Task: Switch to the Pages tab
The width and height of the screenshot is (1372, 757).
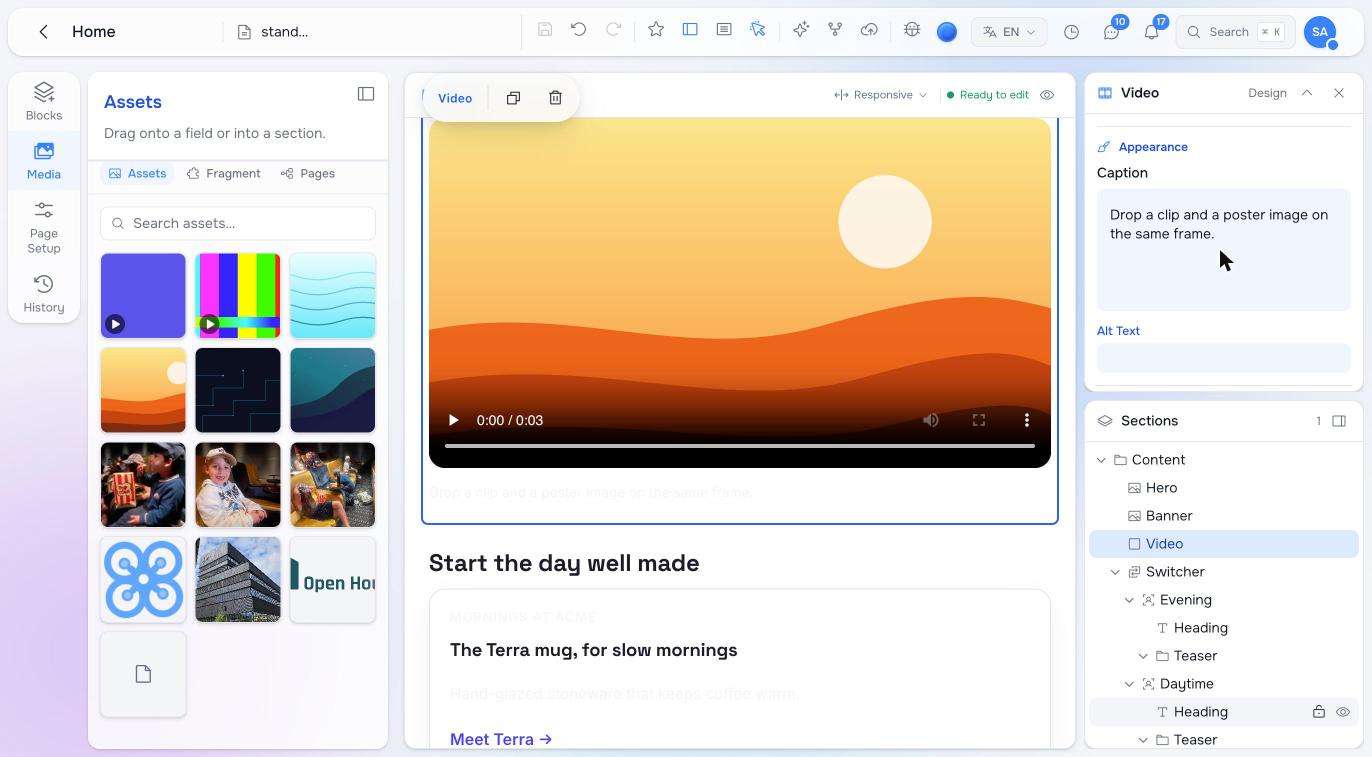Action: click(x=308, y=173)
